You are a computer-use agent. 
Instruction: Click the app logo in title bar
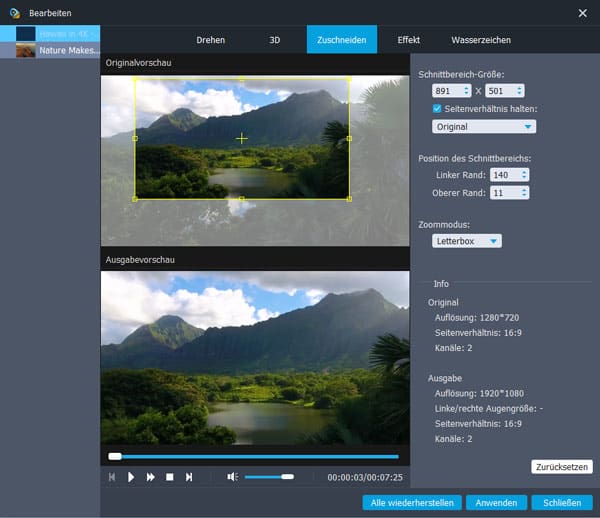tap(14, 12)
